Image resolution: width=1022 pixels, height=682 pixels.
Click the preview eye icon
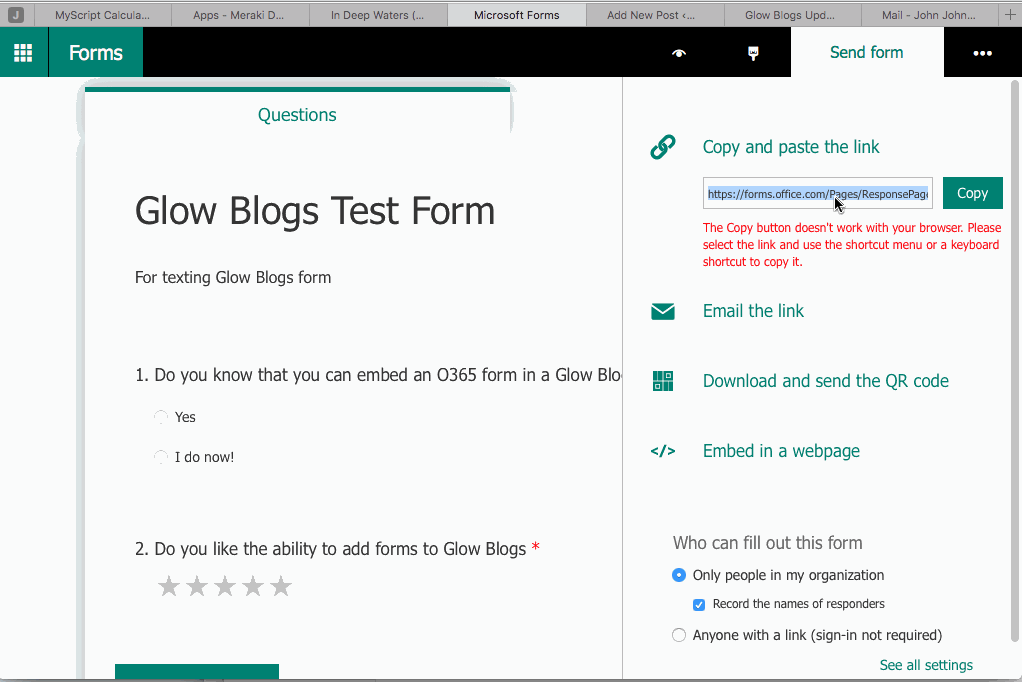coord(679,53)
